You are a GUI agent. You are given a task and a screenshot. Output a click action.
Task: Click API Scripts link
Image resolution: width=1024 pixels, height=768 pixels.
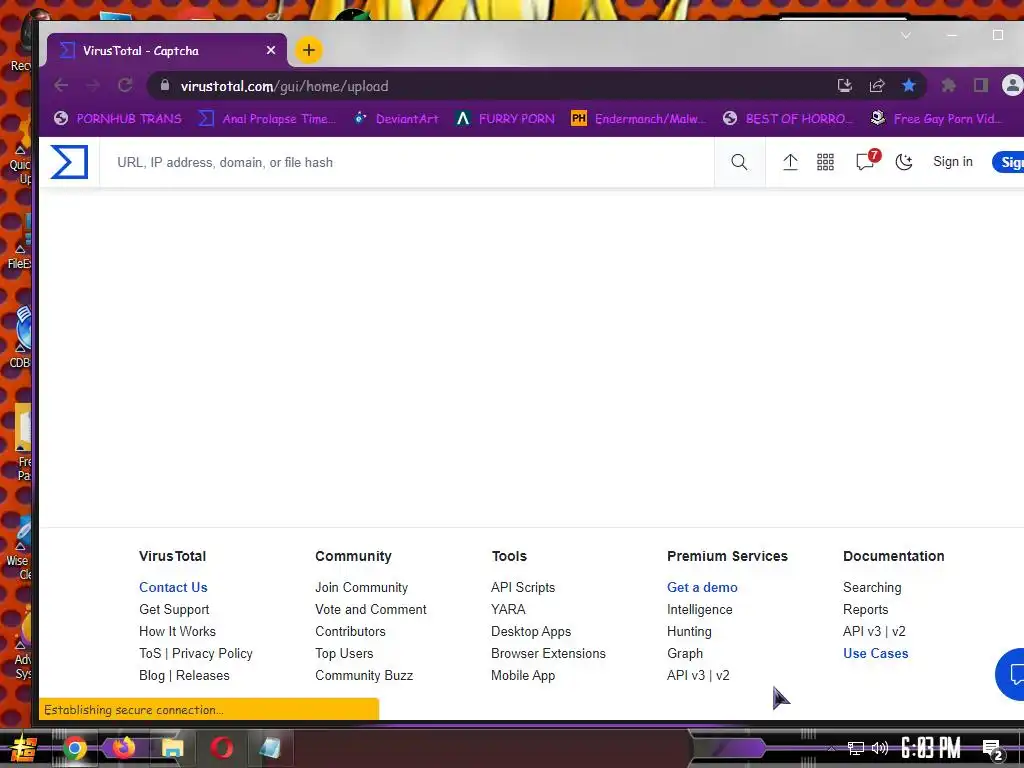[523, 587]
